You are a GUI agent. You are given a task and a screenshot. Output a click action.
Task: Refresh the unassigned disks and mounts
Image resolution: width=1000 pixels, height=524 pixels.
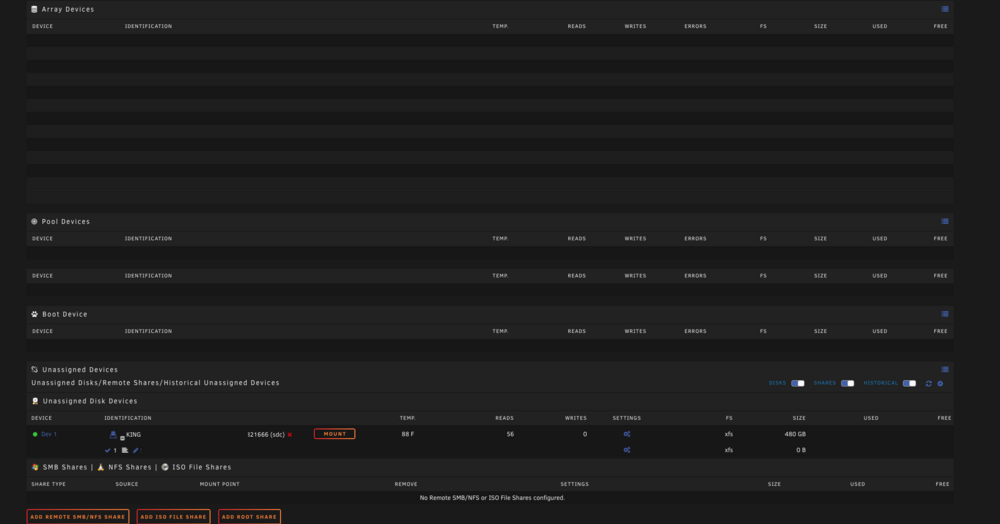pos(929,384)
